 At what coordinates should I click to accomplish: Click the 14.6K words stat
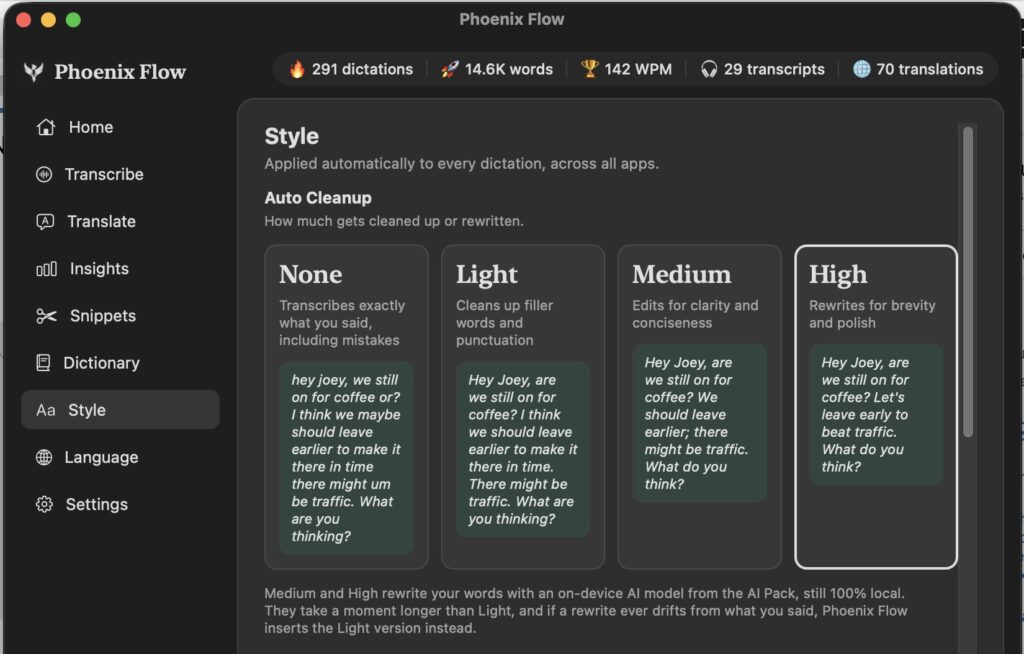(497, 69)
